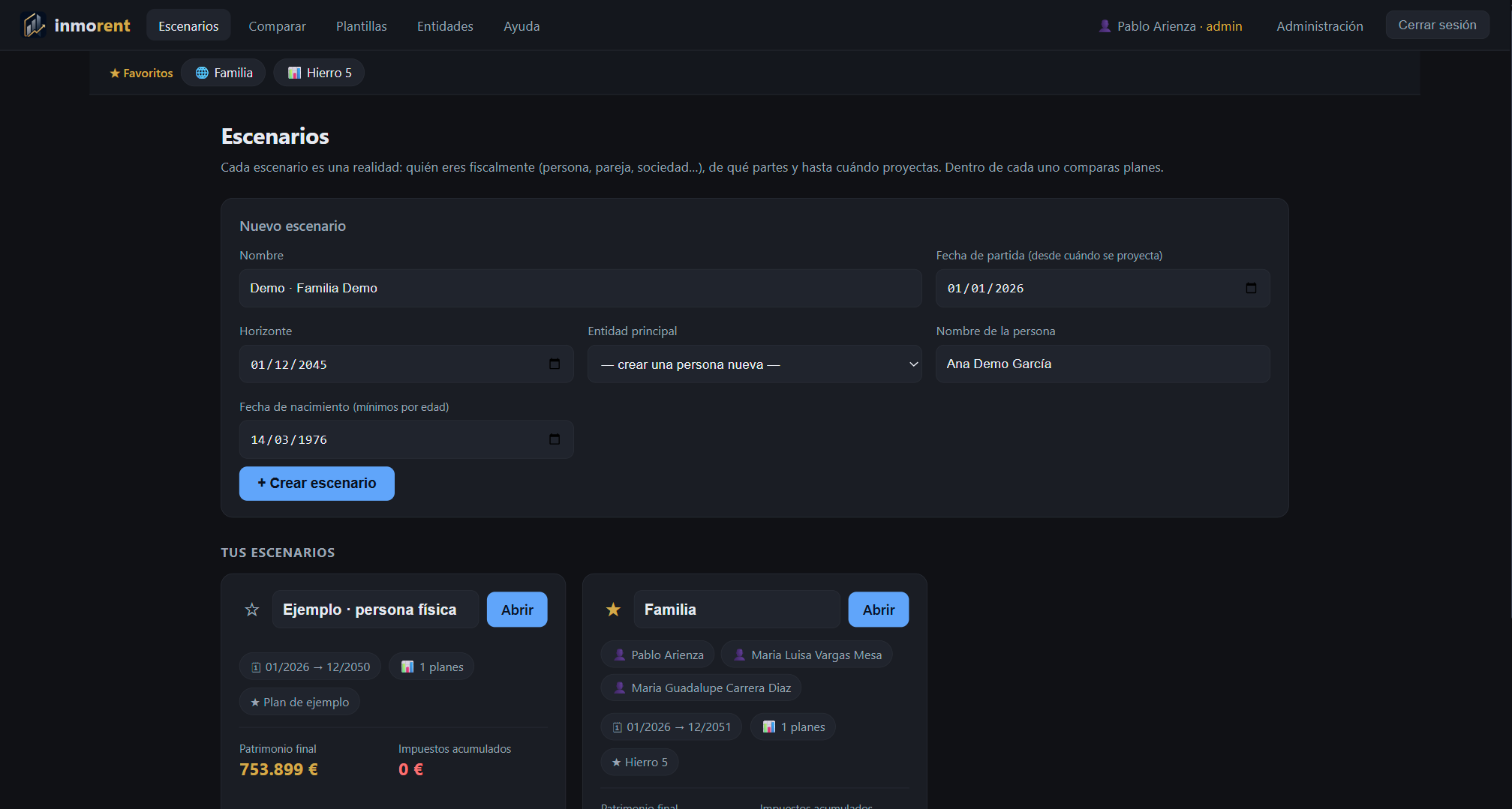Viewport: 1512px width, 809px height.
Task: Click the 01/2026 → 12/2050 date chip
Action: [x=310, y=667]
